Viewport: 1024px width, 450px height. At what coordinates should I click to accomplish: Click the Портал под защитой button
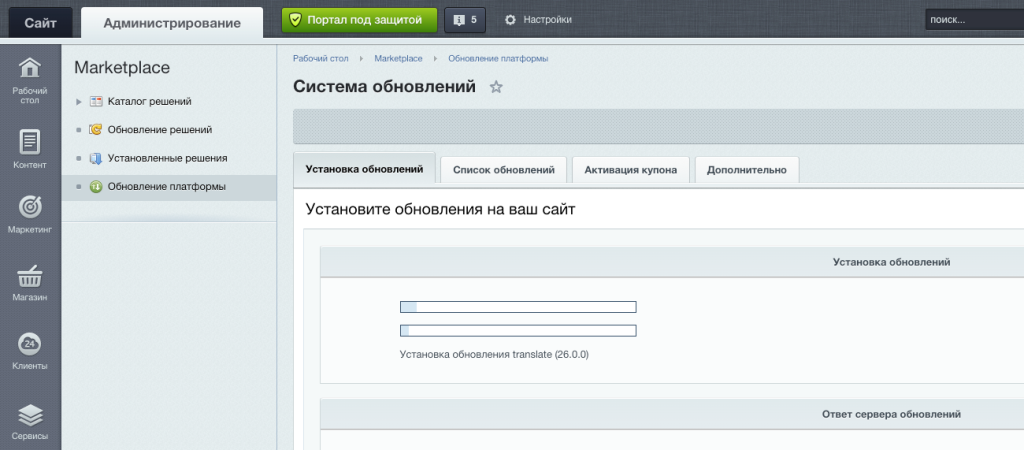tap(359, 20)
